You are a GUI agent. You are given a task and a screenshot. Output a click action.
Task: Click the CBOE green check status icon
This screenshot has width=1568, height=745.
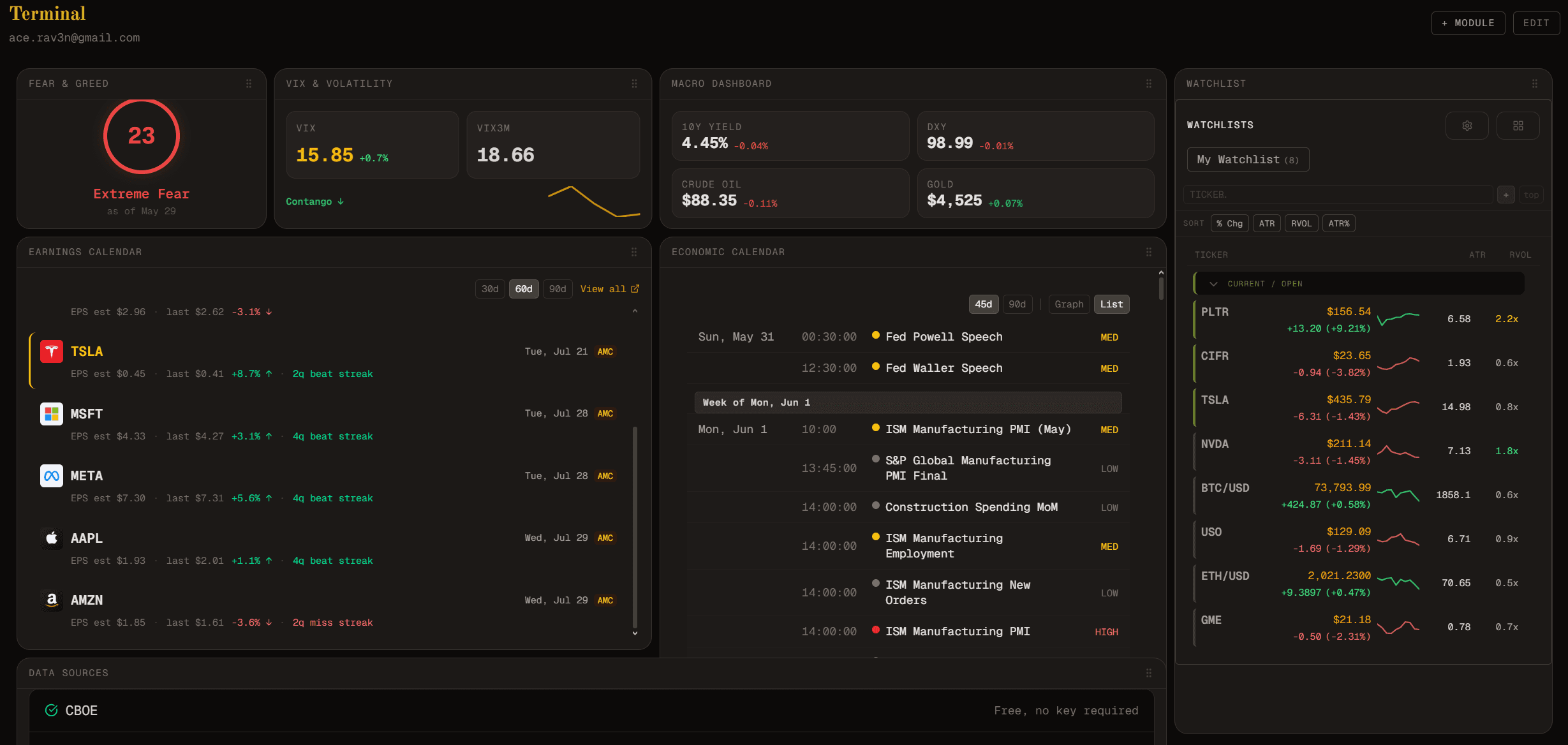(51, 711)
